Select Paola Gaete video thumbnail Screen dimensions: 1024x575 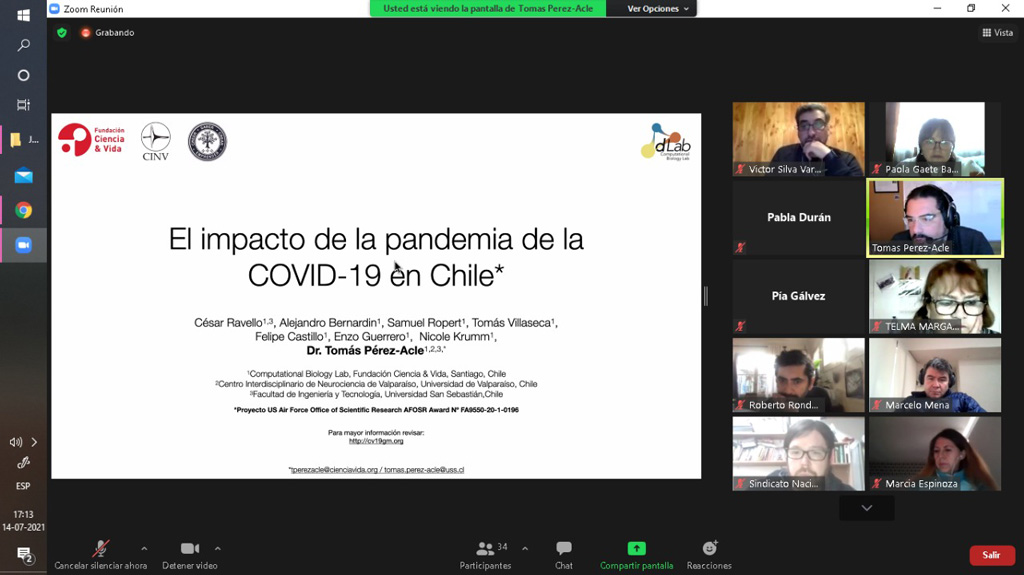pyautogui.click(x=935, y=139)
